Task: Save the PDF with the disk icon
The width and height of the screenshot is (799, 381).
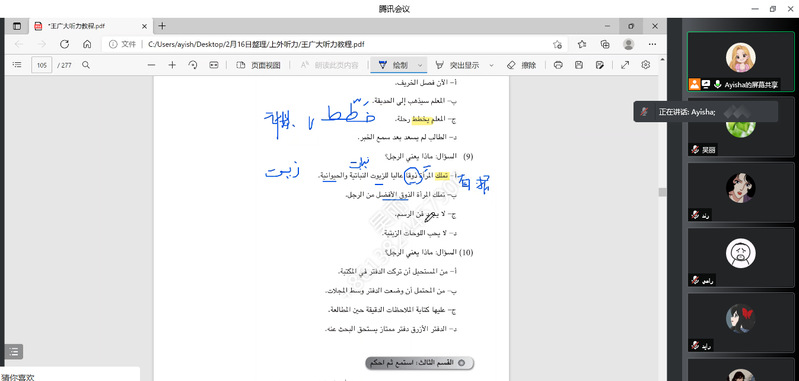Action: pos(579,65)
